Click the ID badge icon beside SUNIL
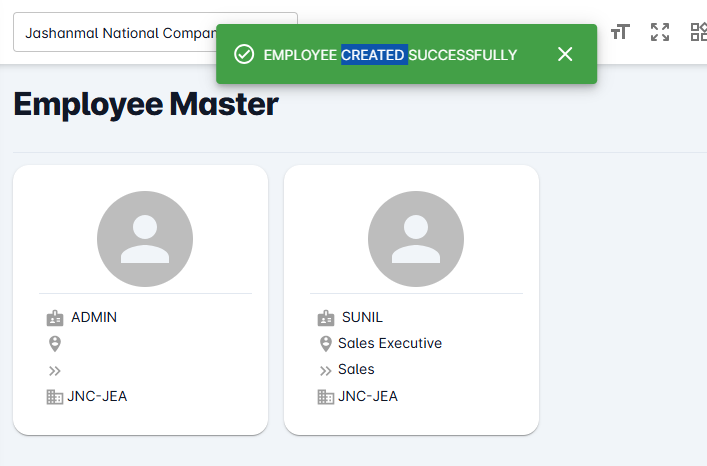 (326, 318)
